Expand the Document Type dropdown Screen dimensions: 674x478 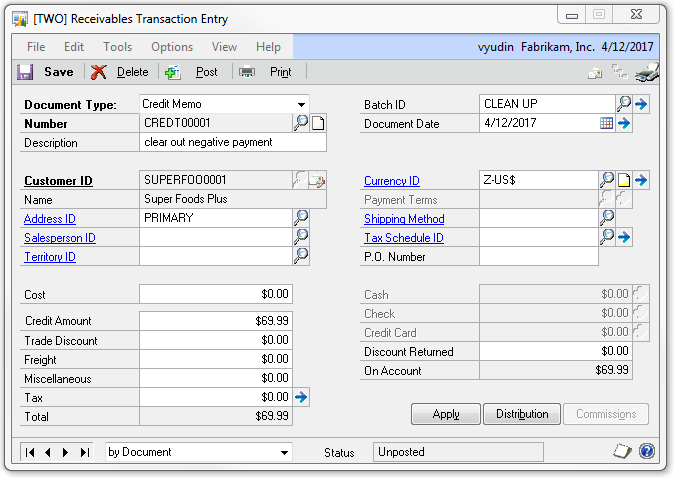[301, 104]
